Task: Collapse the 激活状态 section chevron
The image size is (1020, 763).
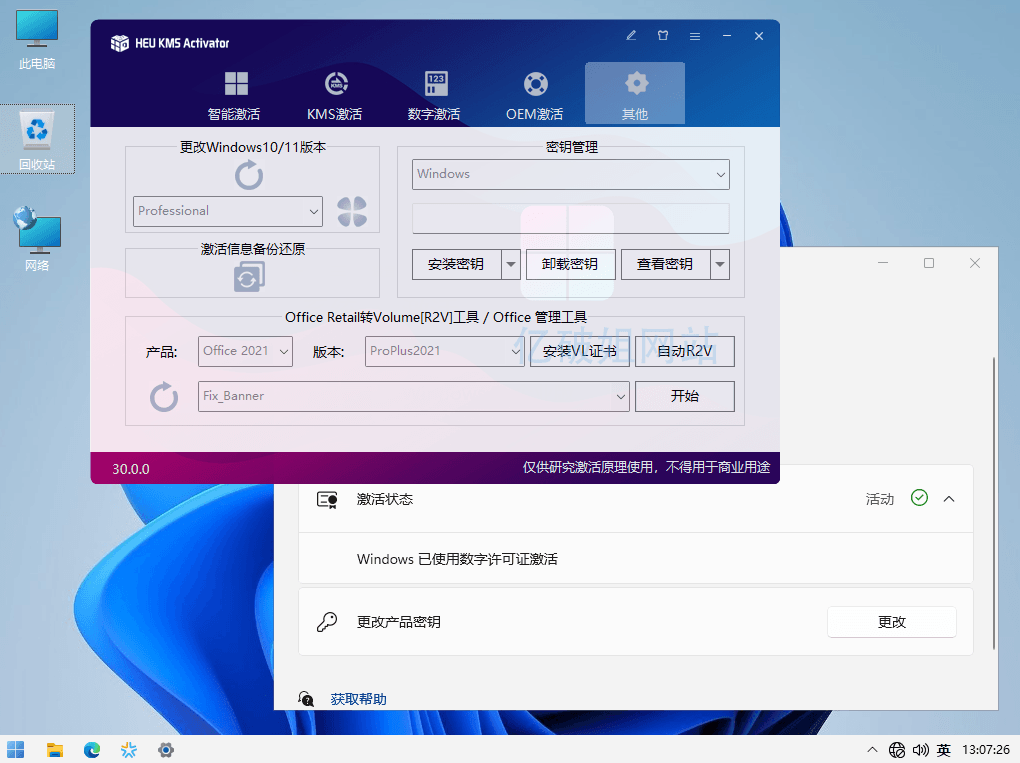Action: (x=949, y=499)
